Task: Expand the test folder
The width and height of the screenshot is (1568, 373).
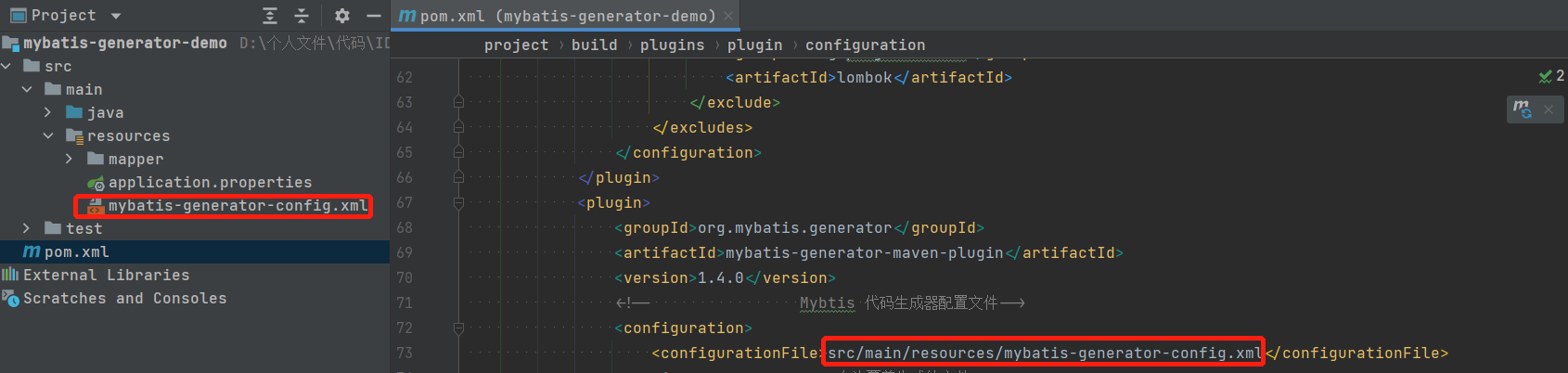Action: 27,228
